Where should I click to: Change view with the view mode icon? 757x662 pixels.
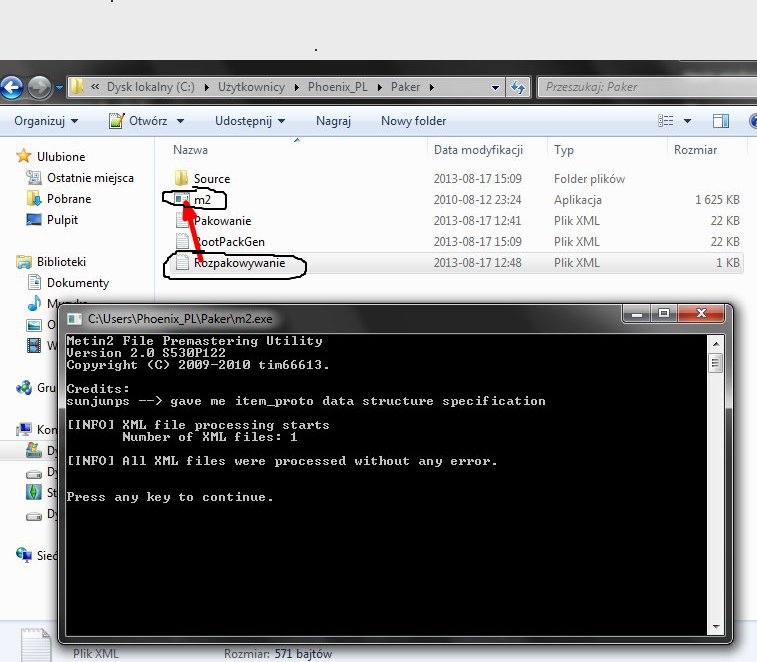coord(665,121)
